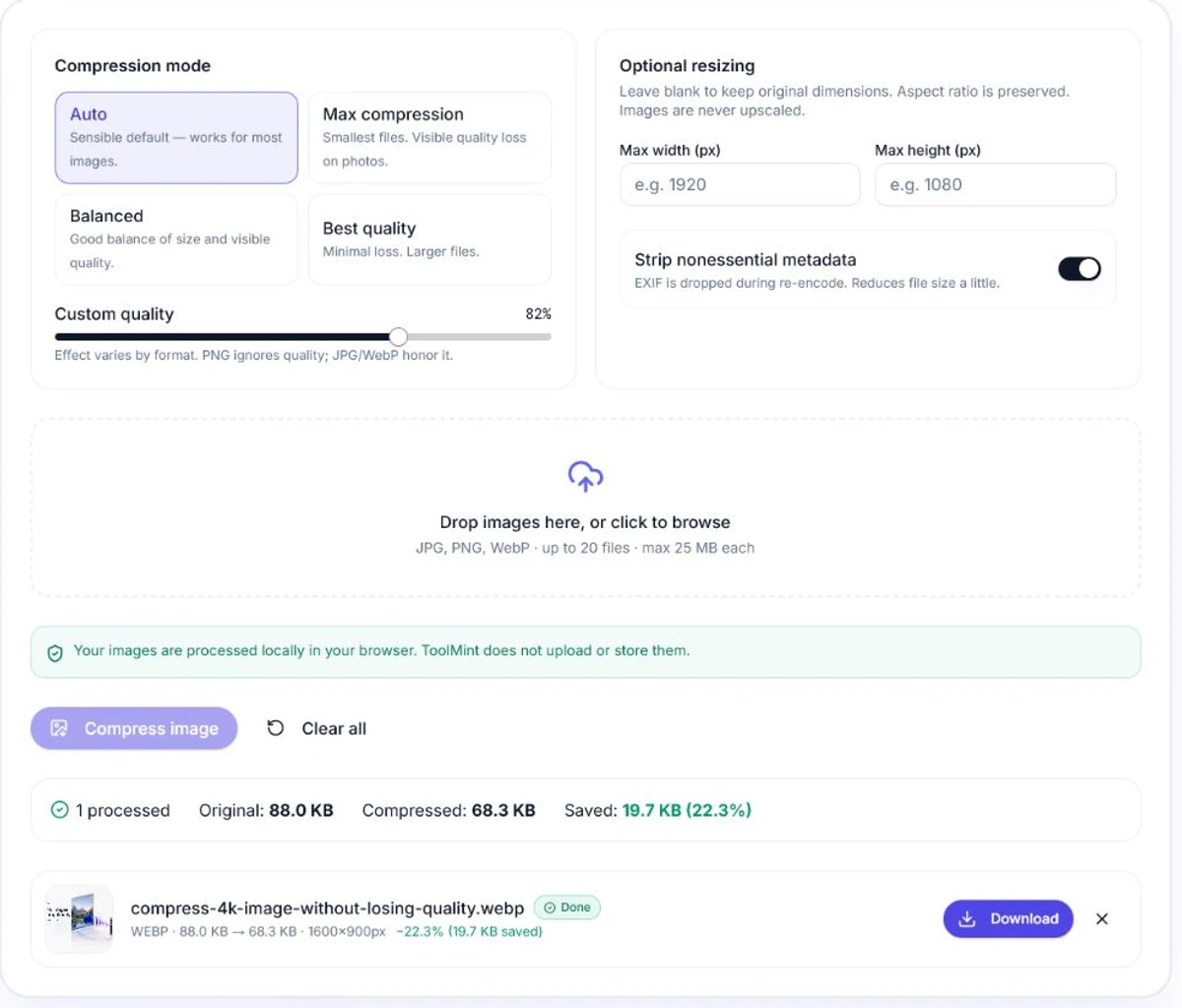Open the compressed image thumbnail
The height and width of the screenshot is (1008, 1182).
pyautogui.click(x=80, y=918)
